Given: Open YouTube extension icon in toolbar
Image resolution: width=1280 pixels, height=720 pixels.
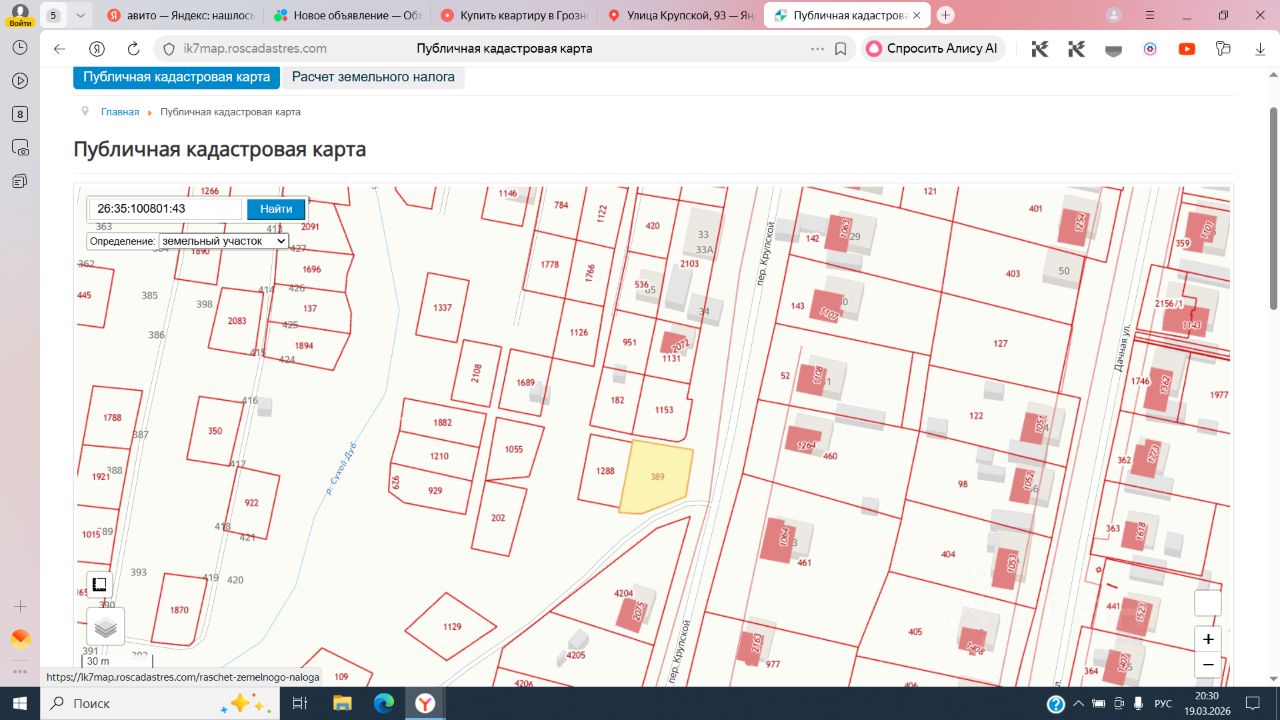Looking at the screenshot, I should click(1187, 49).
